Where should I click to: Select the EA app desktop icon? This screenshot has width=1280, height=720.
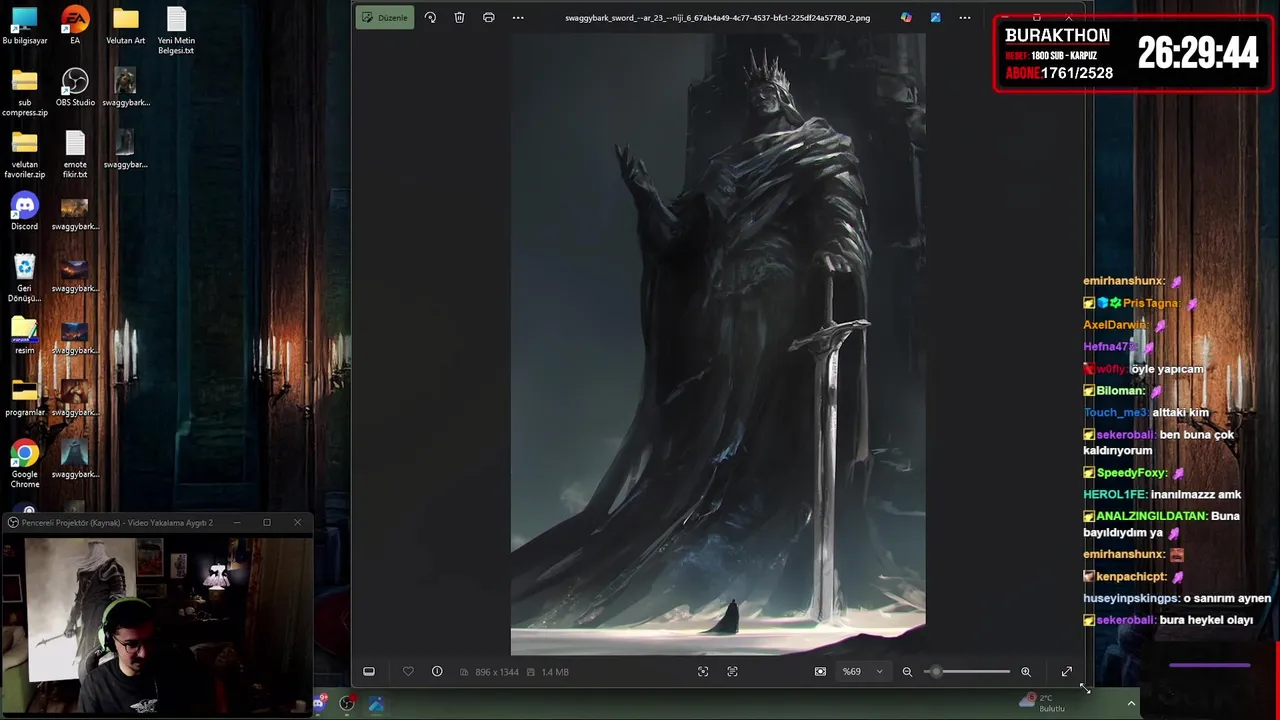pyautogui.click(x=75, y=27)
